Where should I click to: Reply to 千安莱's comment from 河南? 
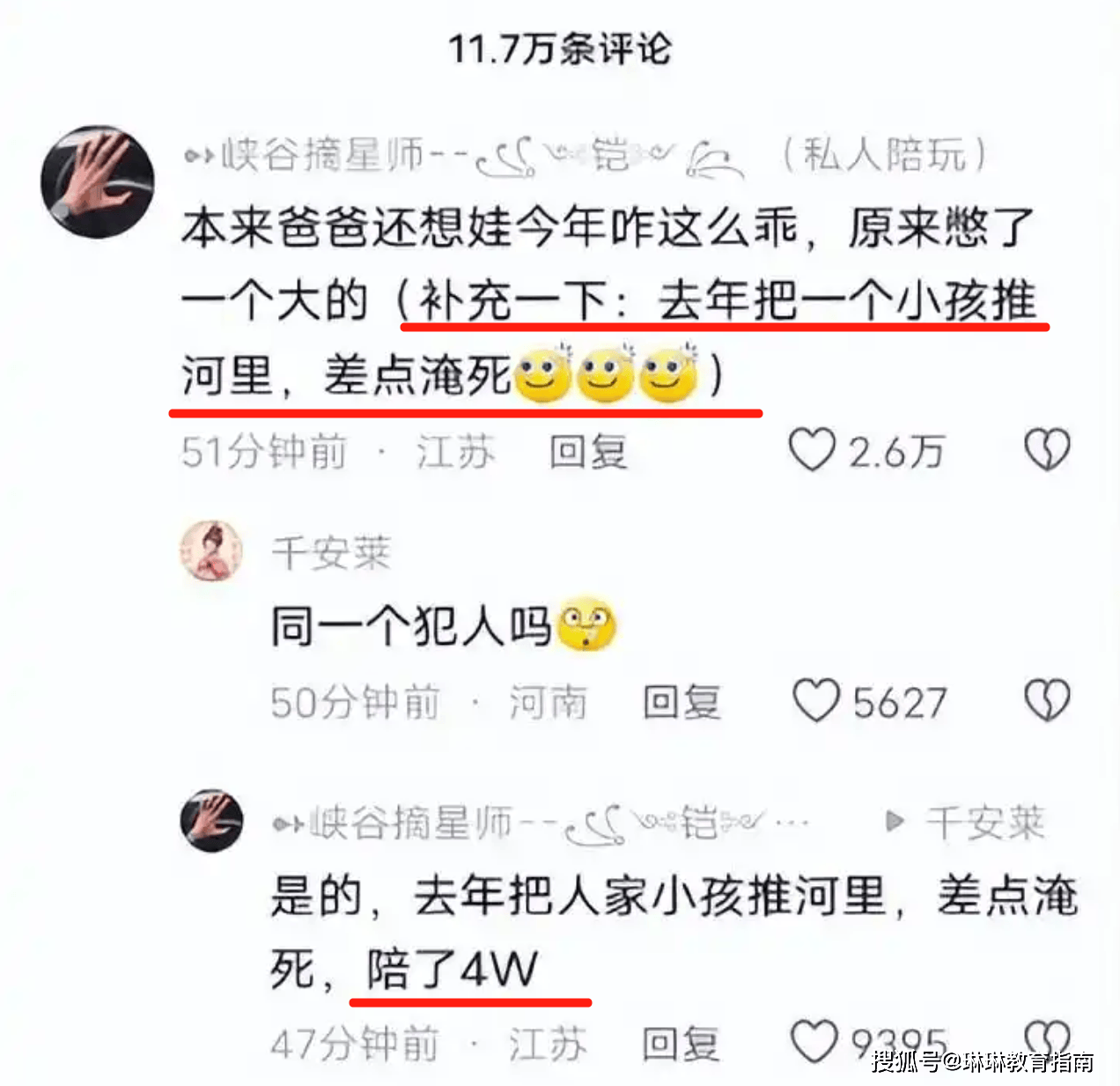click(x=682, y=703)
